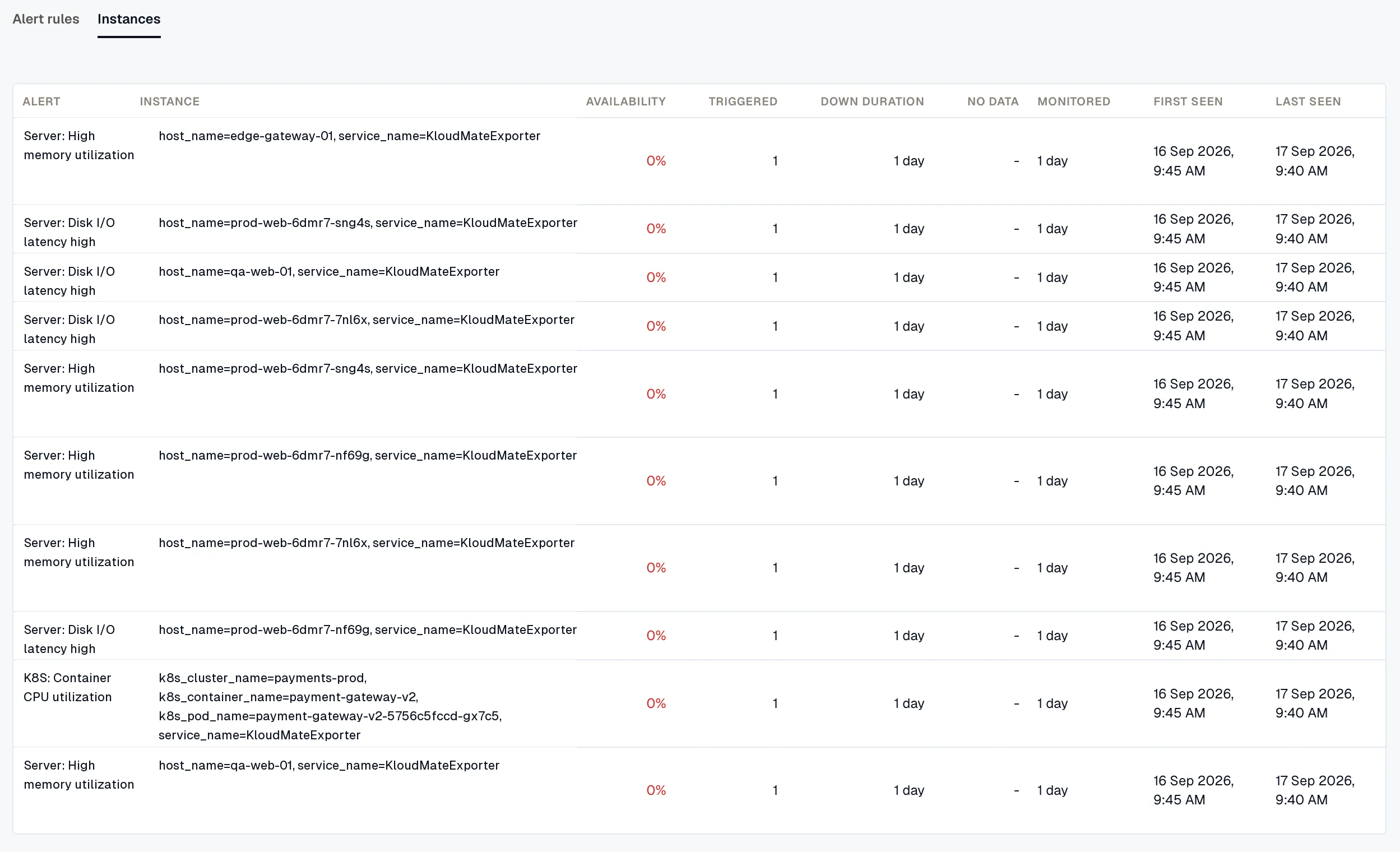Viewport: 1400px width, 852px height.
Task: Click 1 day down duration in edge-gateway-01 row
Action: point(908,161)
